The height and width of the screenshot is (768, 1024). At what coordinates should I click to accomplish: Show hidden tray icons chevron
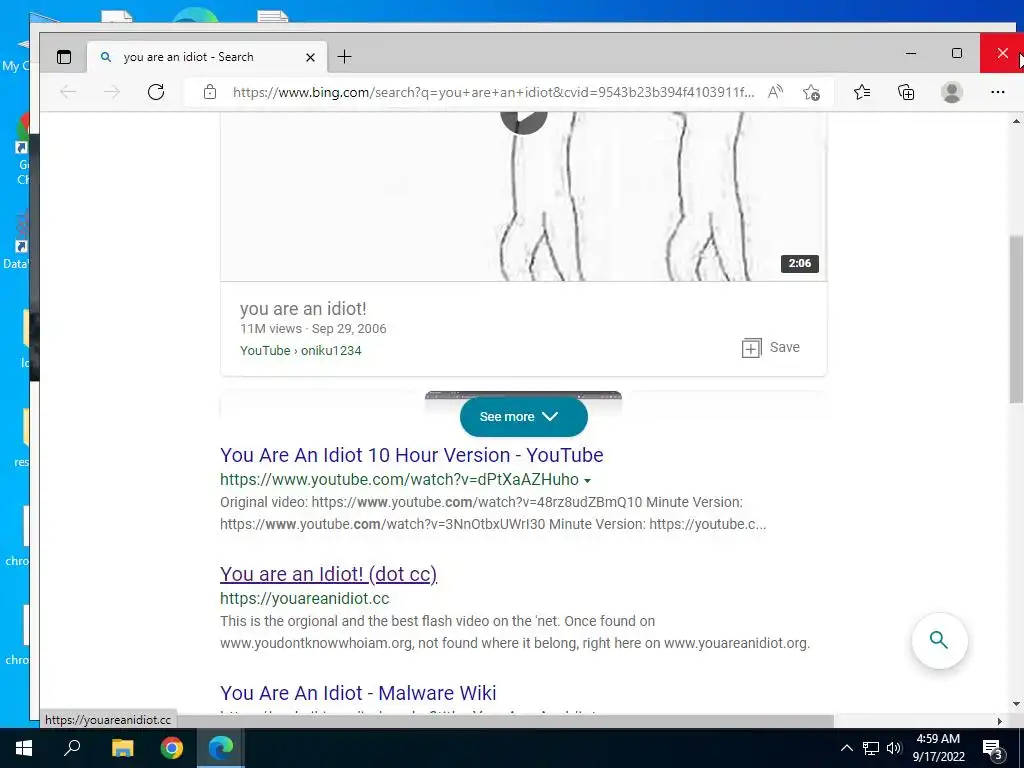[x=846, y=748]
